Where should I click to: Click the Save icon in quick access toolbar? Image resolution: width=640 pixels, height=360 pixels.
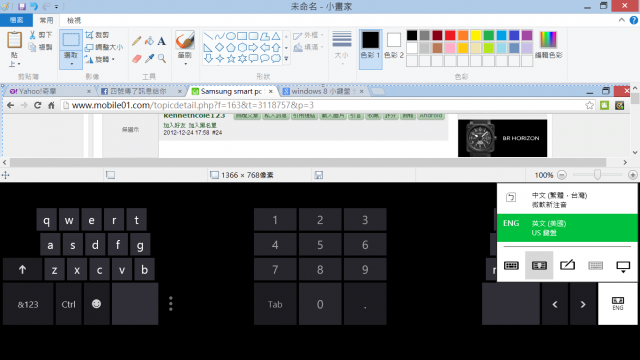(x=22, y=6)
